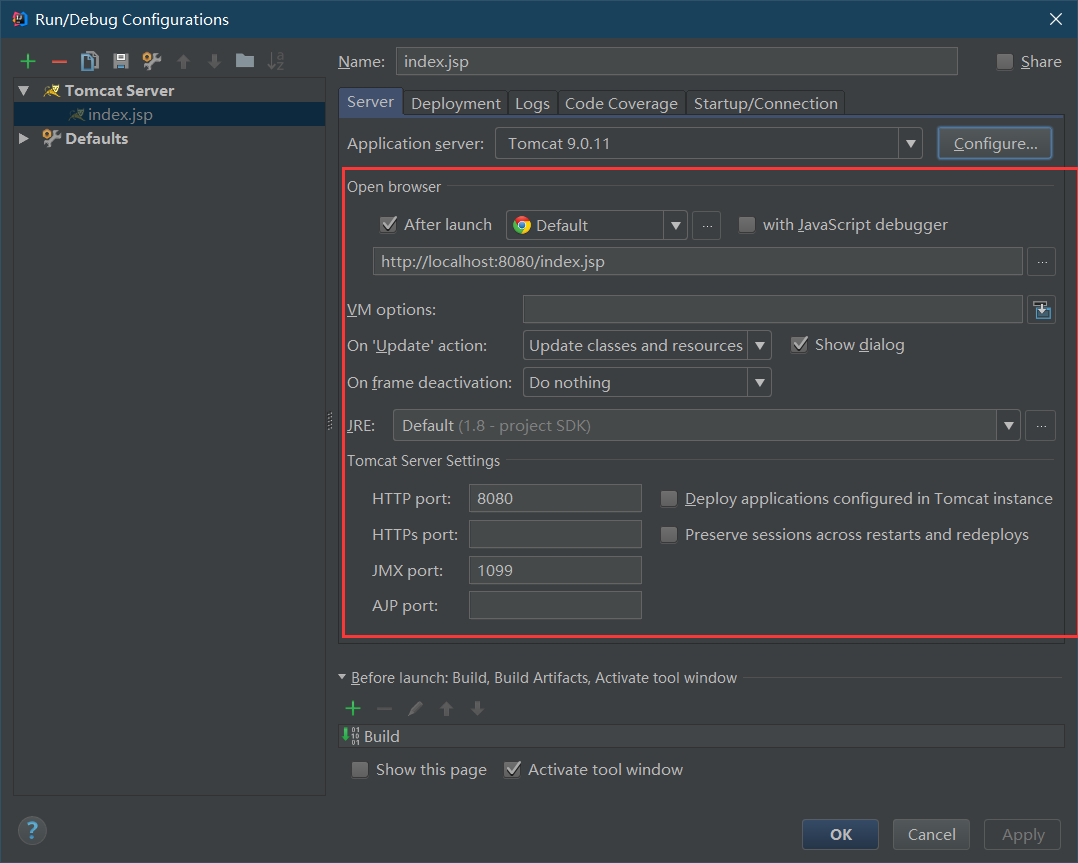This screenshot has width=1078, height=863.
Task: Toggle the Share checkbox
Action: click(1004, 62)
